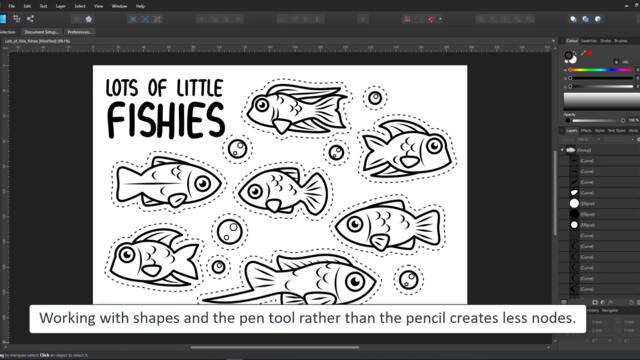Click the FISHIES title text on canvas
640x360 pixels.
tap(166, 121)
